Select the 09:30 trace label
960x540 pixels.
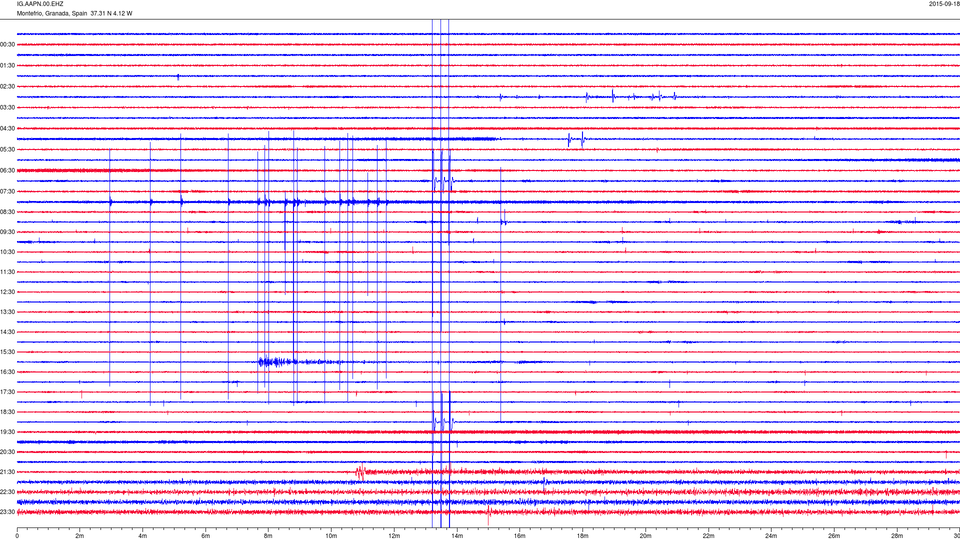(x=7, y=232)
